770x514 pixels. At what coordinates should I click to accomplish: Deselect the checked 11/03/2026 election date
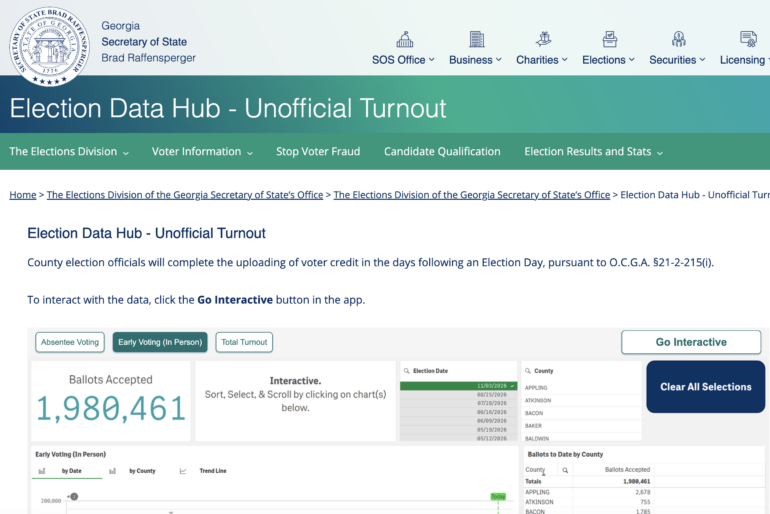pyautogui.click(x=459, y=386)
